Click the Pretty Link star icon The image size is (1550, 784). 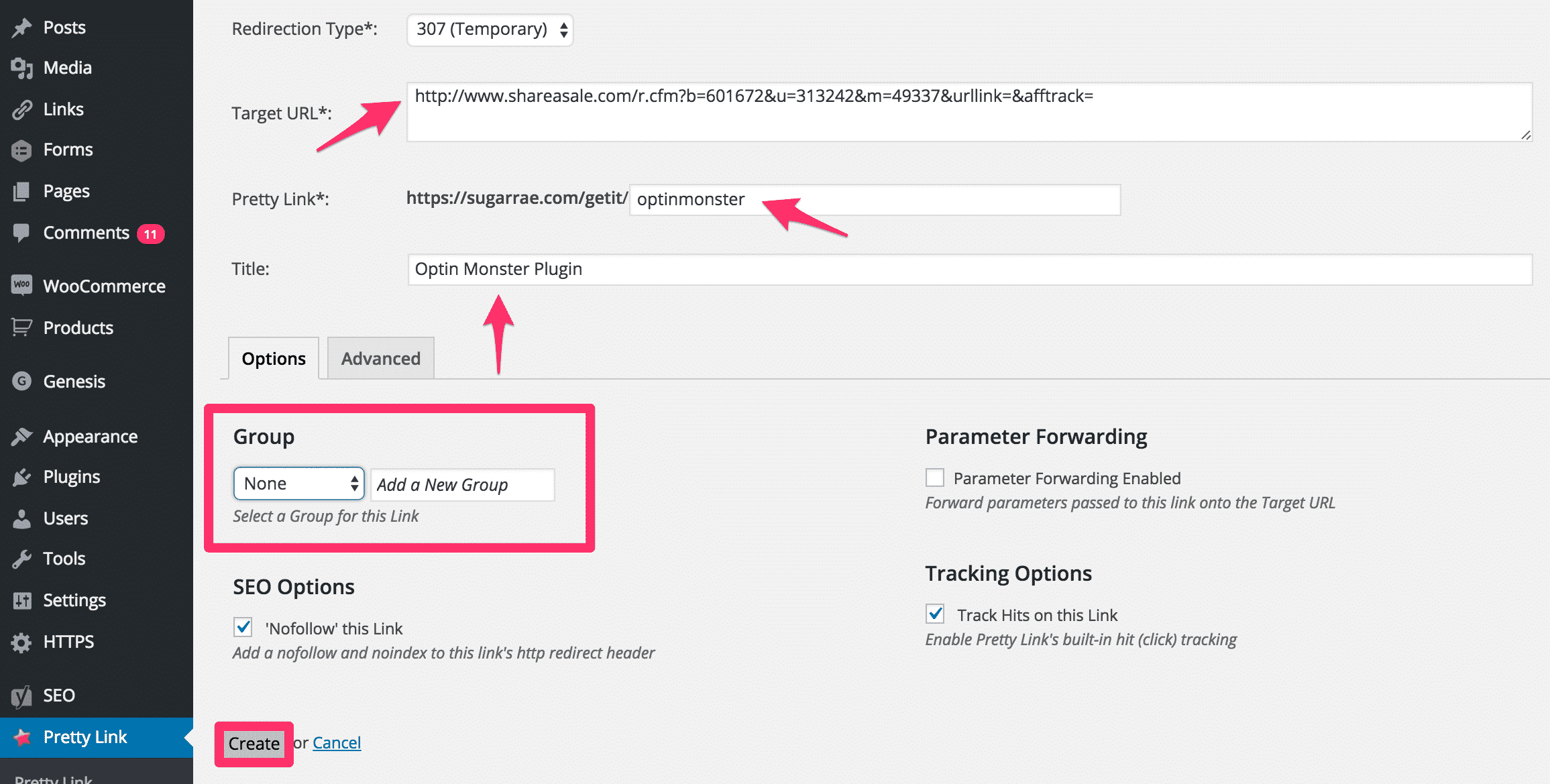(x=21, y=737)
